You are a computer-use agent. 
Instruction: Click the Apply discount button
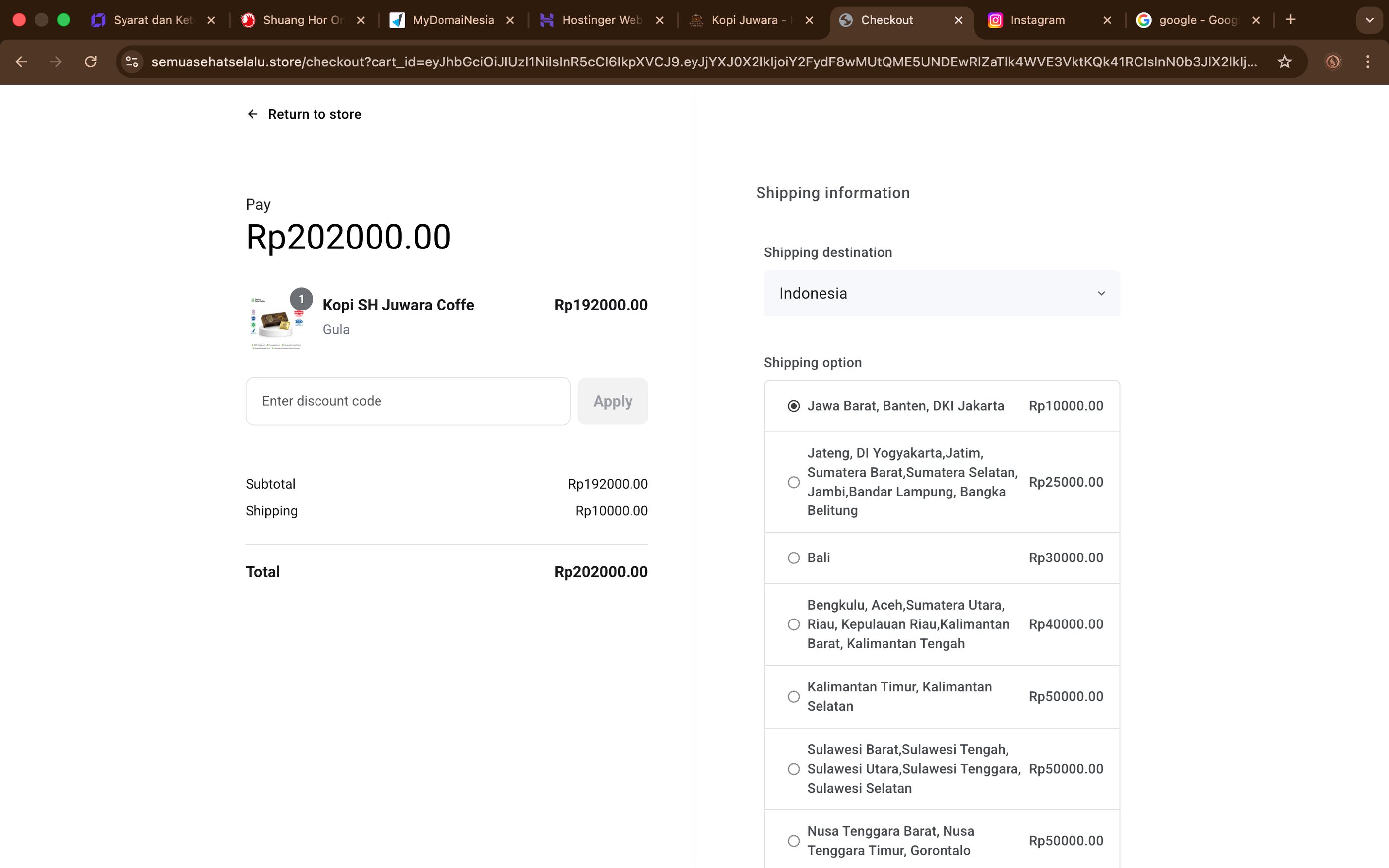[613, 401]
